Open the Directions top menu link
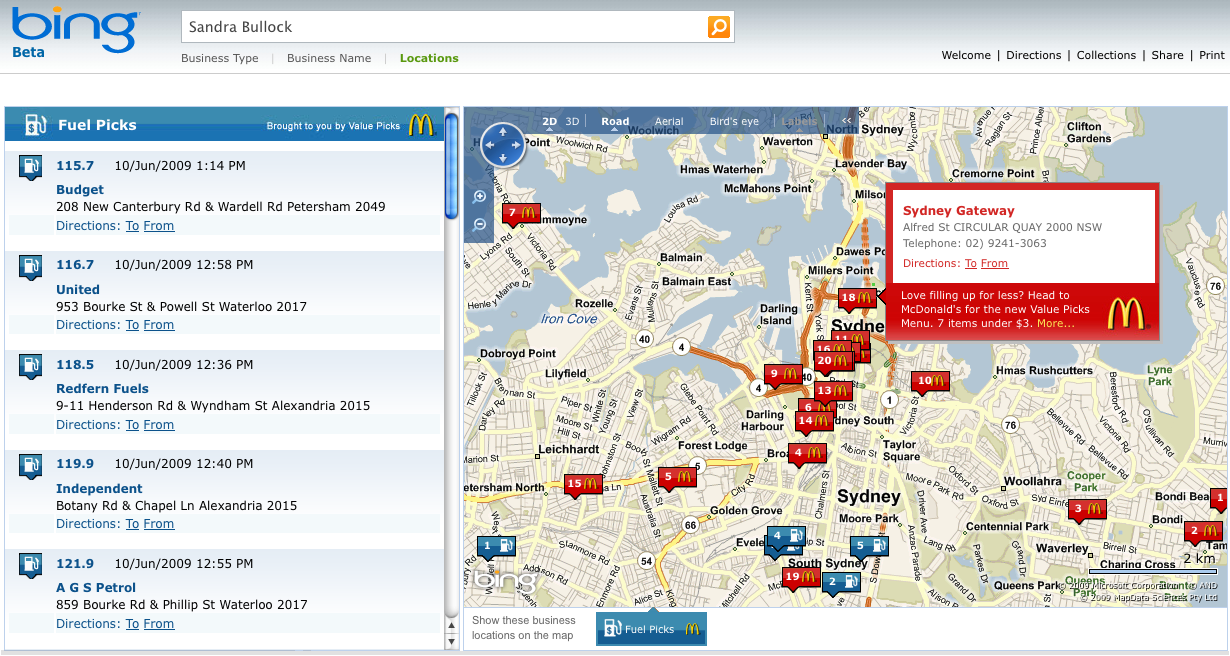Viewport: 1230px width, 656px height. click(1034, 55)
